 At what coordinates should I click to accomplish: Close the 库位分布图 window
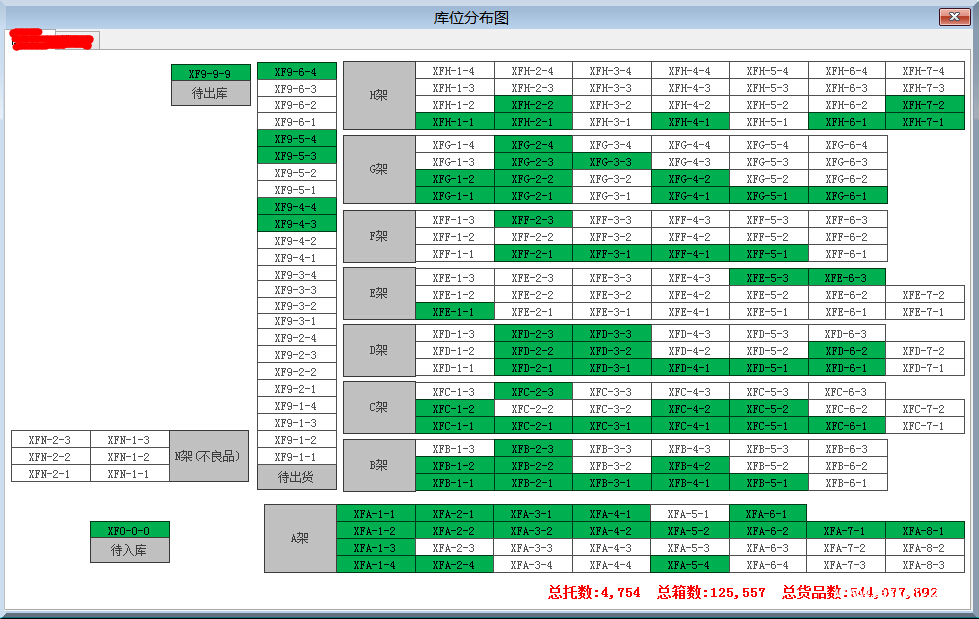click(954, 17)
